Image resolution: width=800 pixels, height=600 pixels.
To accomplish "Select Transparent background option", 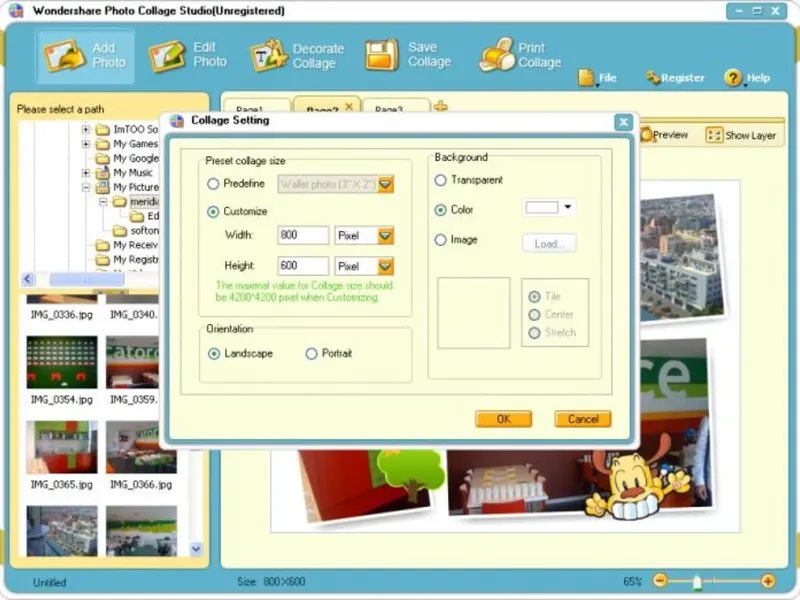I will pos(440,180).
